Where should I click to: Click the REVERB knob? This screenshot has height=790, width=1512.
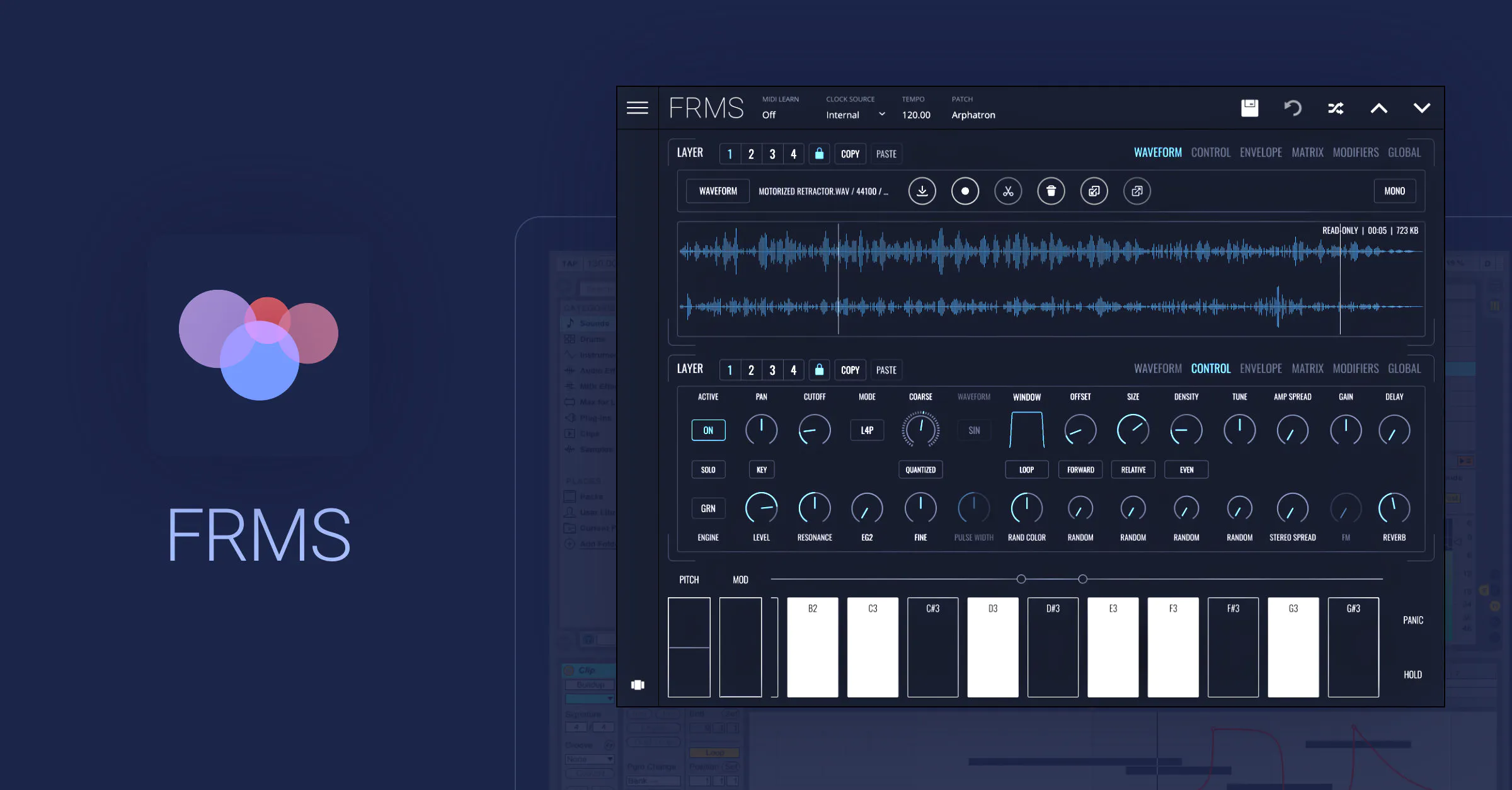(x=1394, y=508)
